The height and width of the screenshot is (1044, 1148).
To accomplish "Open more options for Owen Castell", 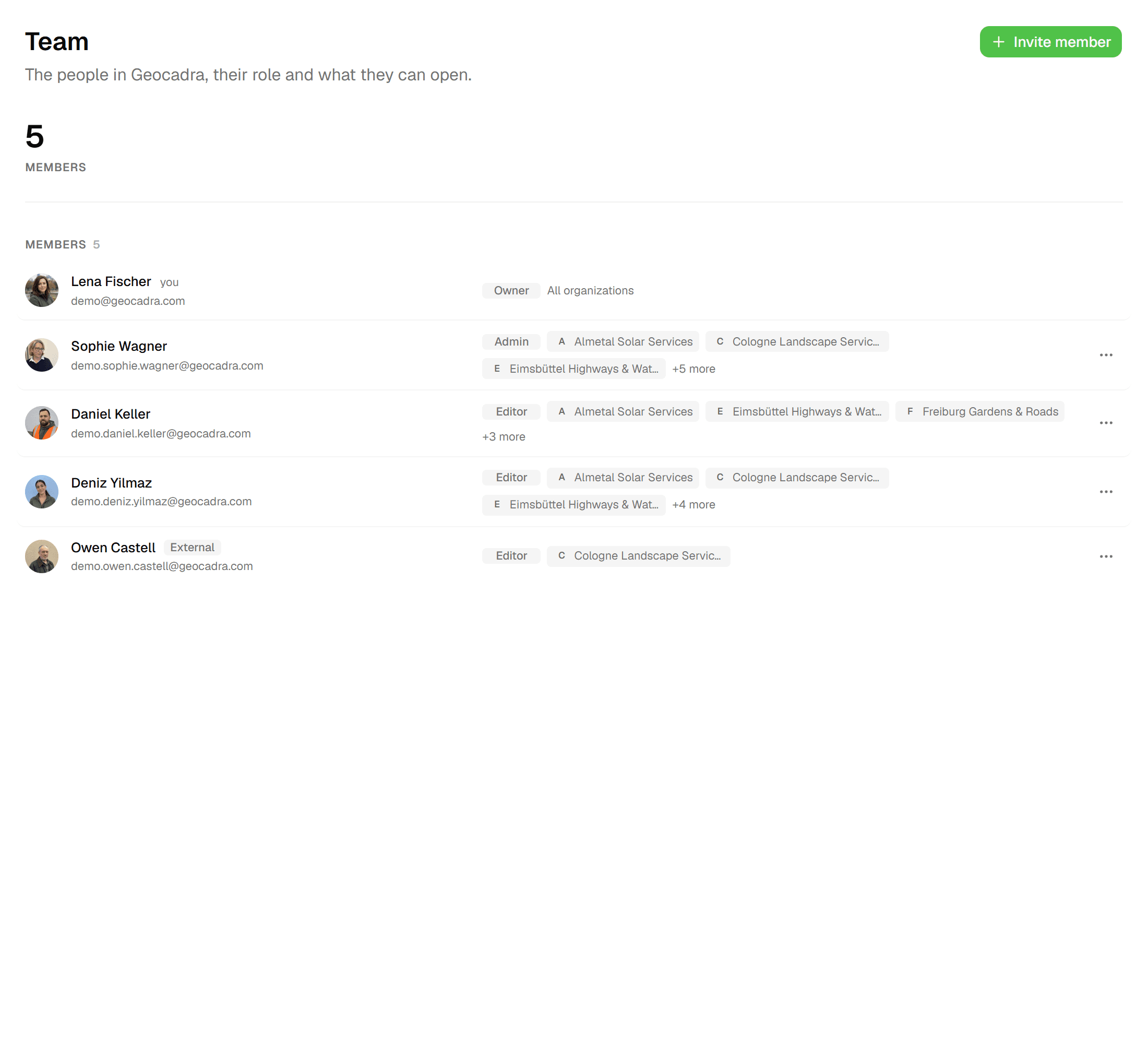I will click(1105, 556).
